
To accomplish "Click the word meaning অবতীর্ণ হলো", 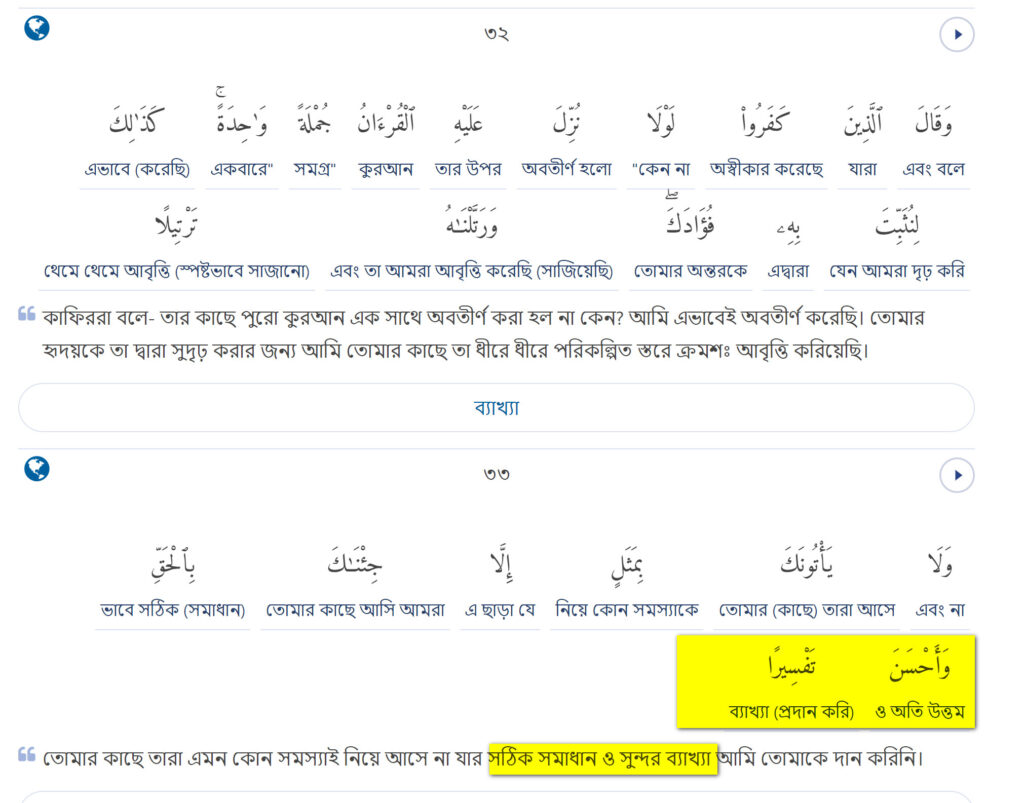I will click(x=567, y=169).
